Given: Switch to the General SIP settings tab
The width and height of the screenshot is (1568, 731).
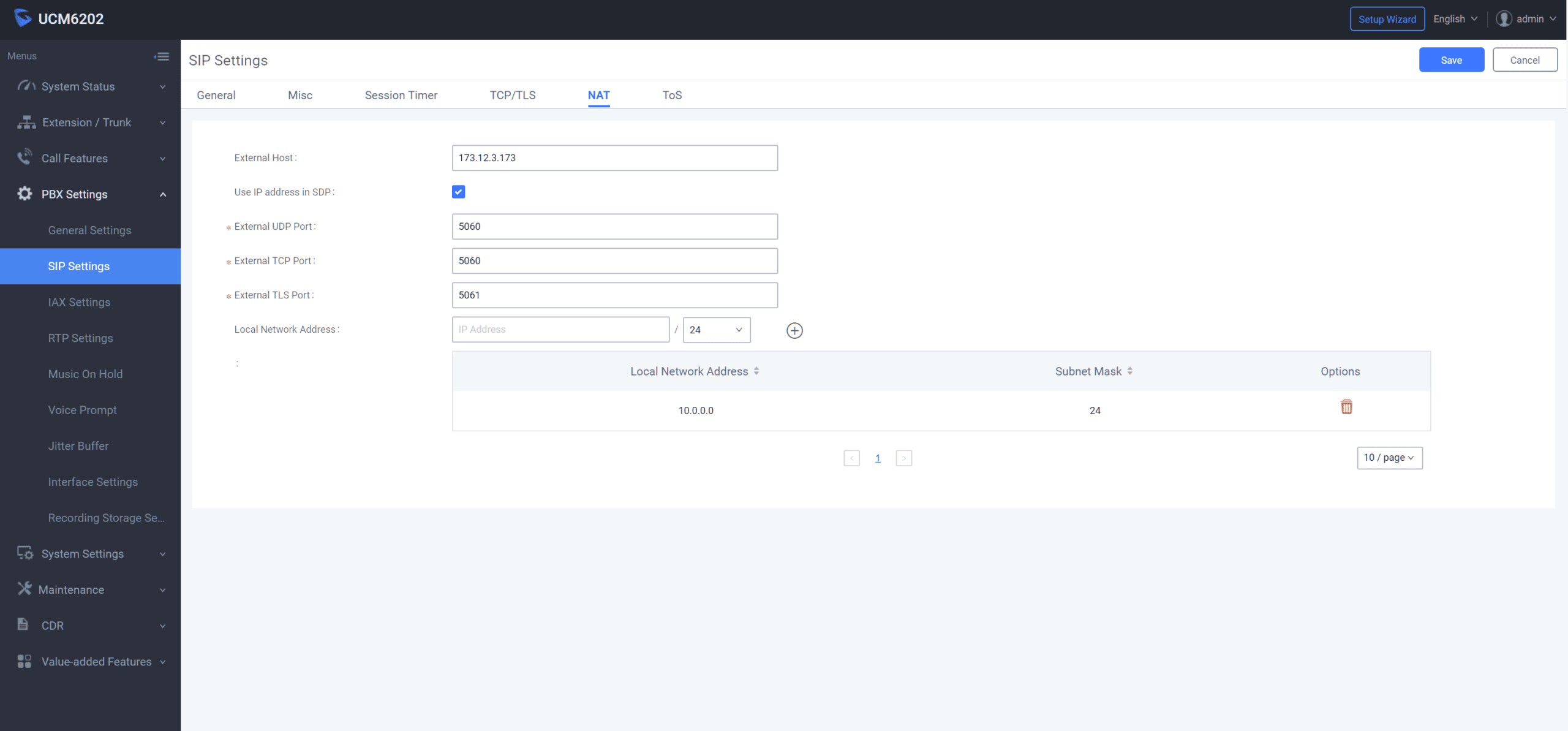Looking at the screenshot, I should coord(216,94).
